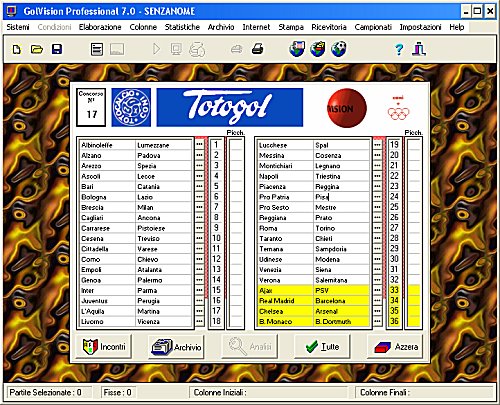Click the soccer ball globe icon
500x405 pixels.
tap(338, 49)
